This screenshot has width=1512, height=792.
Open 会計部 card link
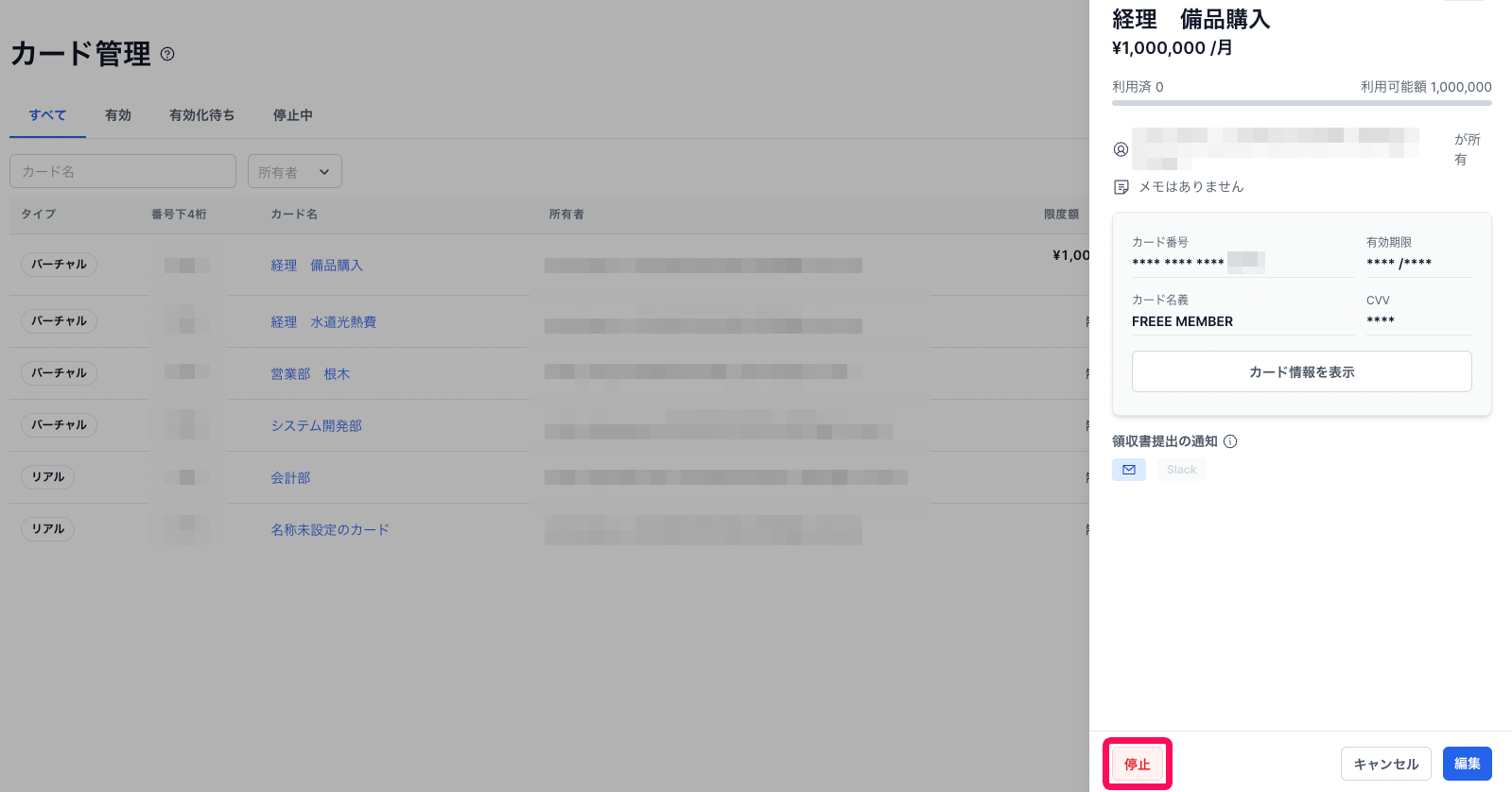[x=290, y=478]
